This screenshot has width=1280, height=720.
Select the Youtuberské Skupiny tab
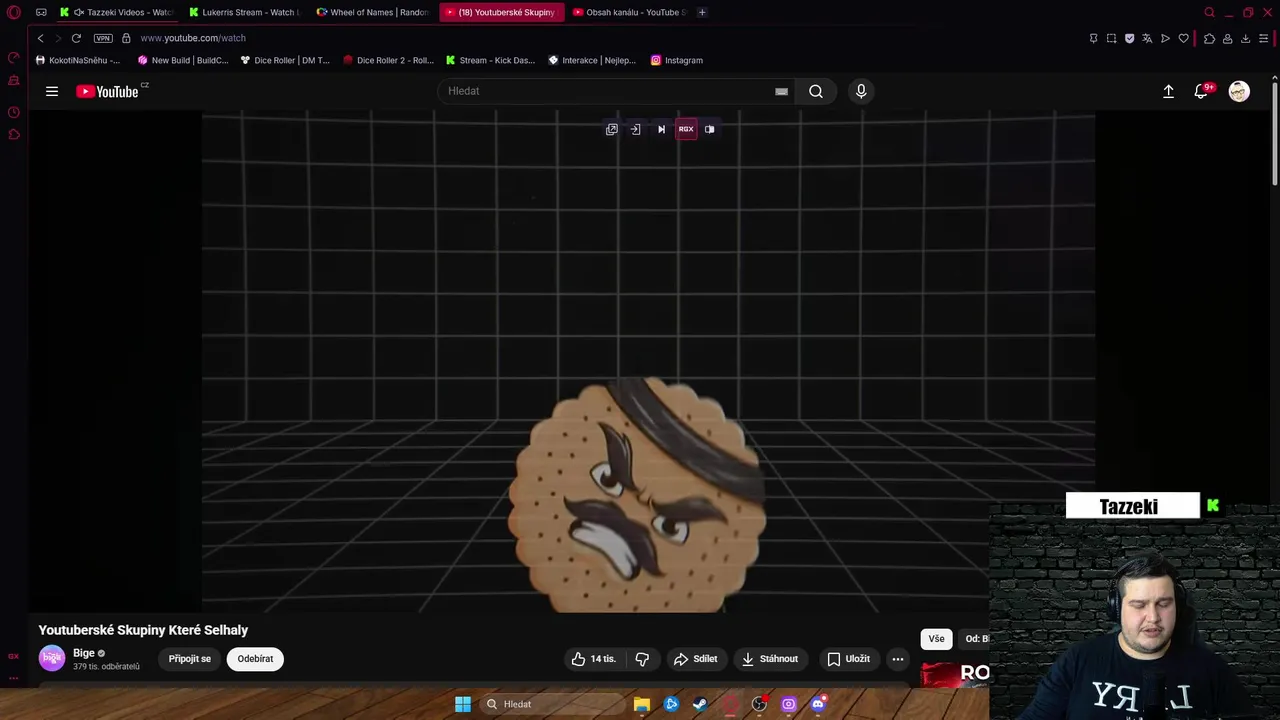click(501, 12)
